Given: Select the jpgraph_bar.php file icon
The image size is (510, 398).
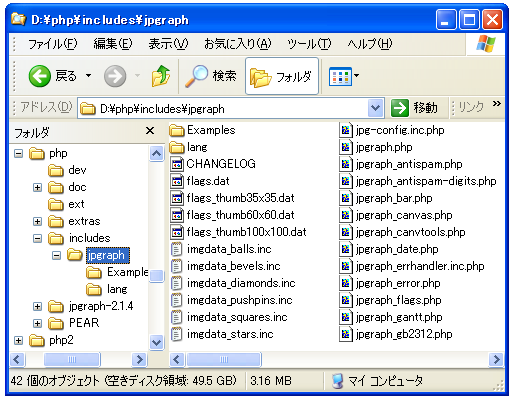Looking at the screenshot, I should [346, 198].
